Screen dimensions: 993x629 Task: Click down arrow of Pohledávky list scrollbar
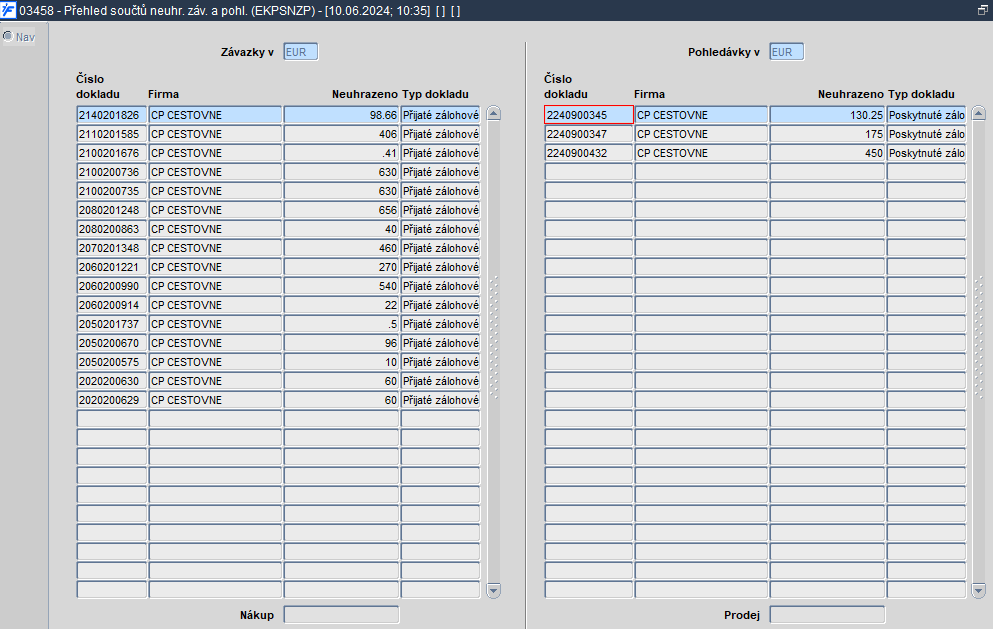(x=978, y=590)
